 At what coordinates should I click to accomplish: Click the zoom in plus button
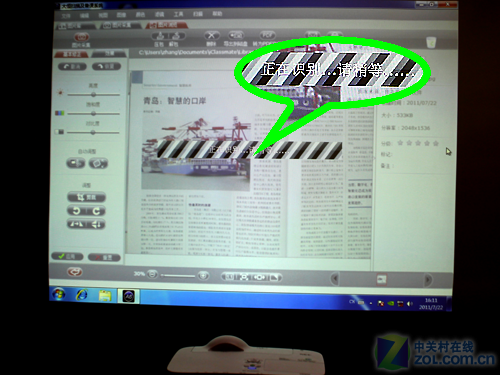point(203,276)
